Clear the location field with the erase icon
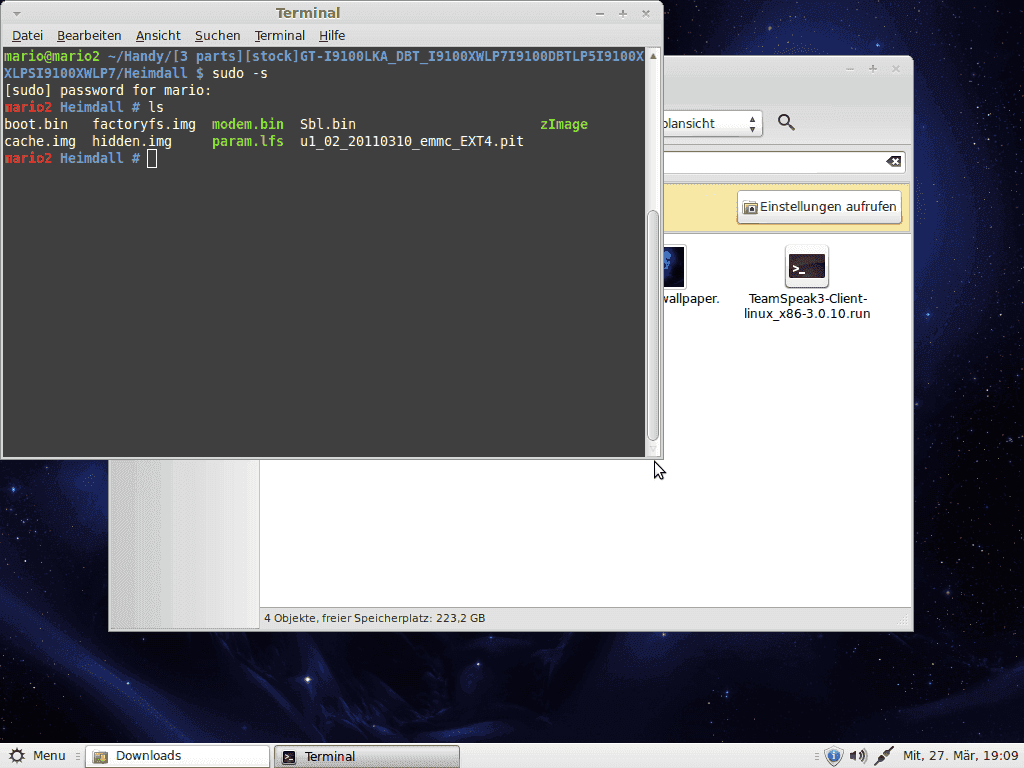1024x768 pixels. click(893, 161)
